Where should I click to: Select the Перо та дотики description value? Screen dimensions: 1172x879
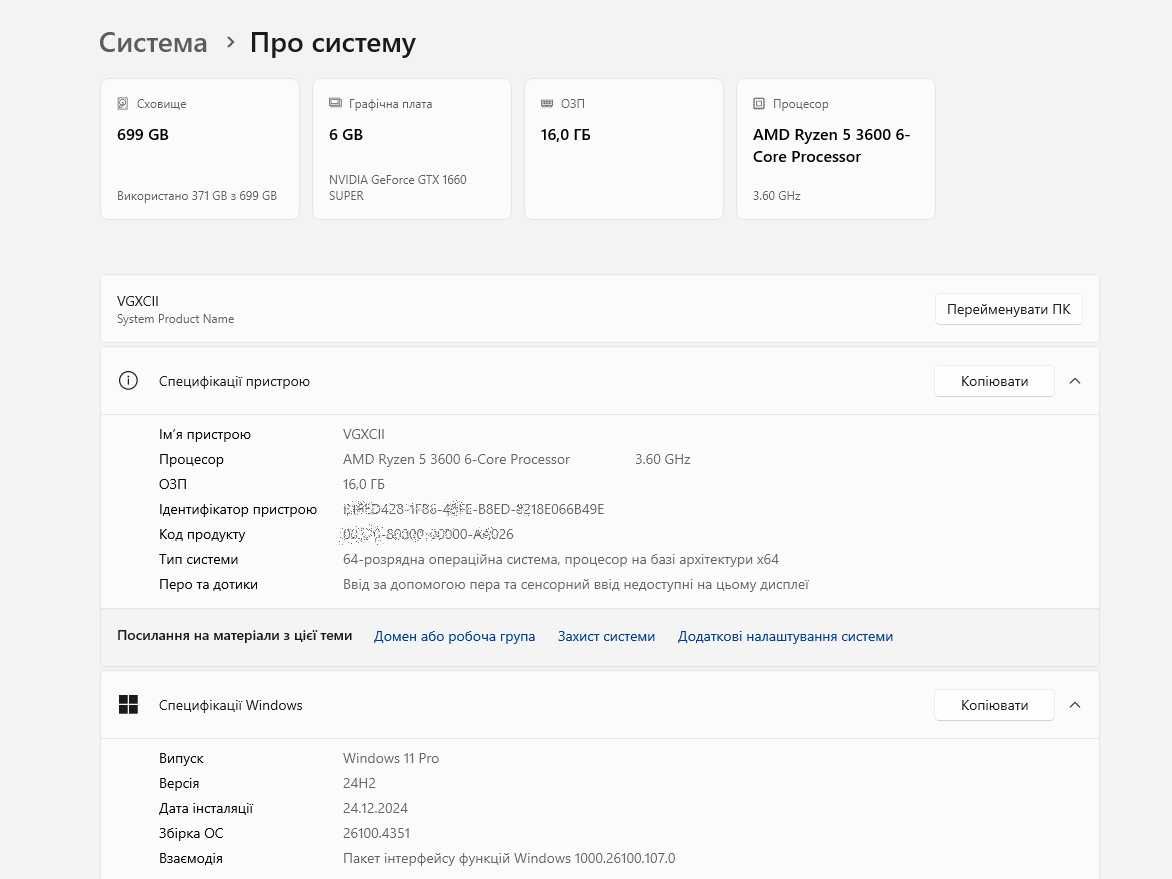coord(576,585)
